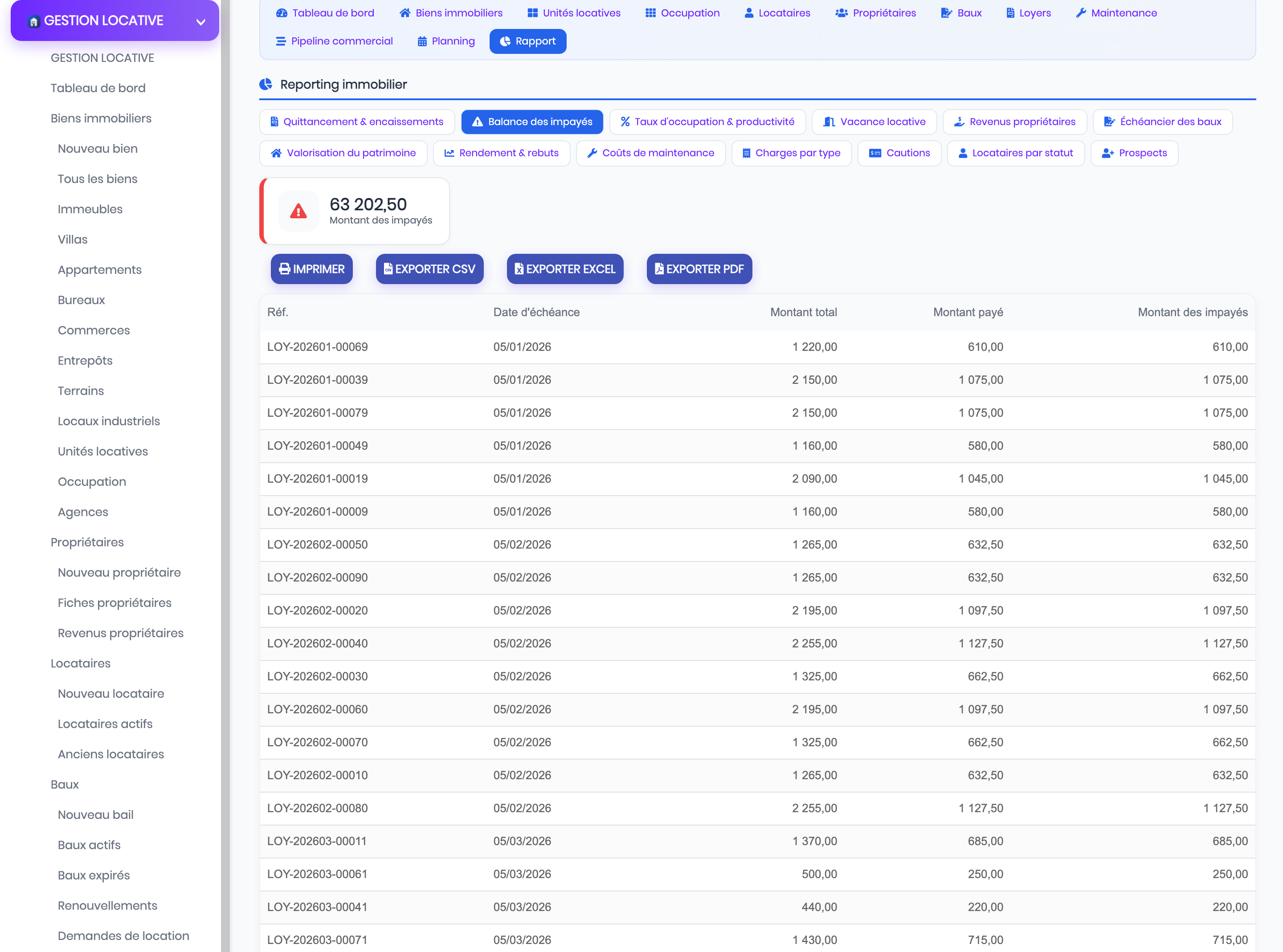Click reference LOY-202603-00011

(x=316, y=842)
